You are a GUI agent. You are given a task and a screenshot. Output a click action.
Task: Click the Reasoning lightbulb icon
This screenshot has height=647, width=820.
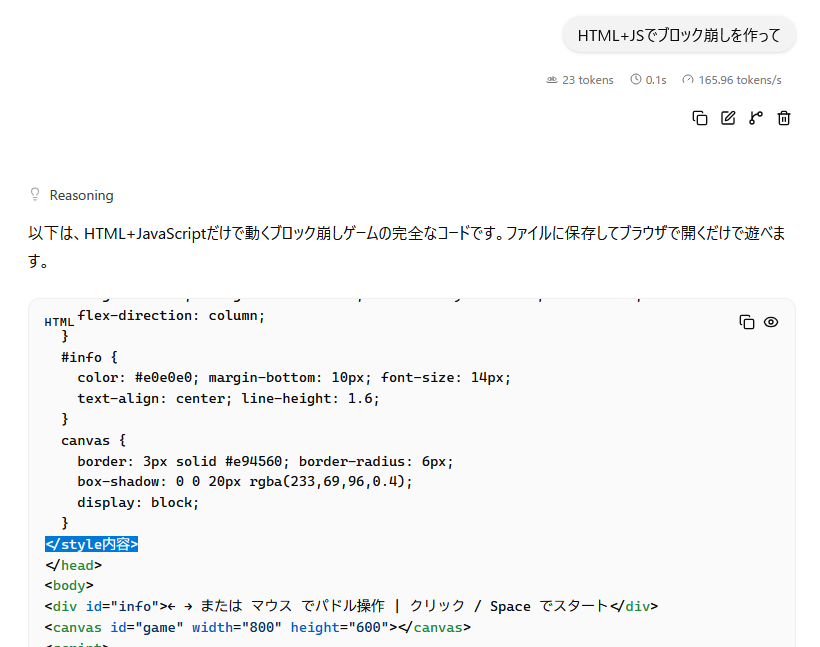35,195
